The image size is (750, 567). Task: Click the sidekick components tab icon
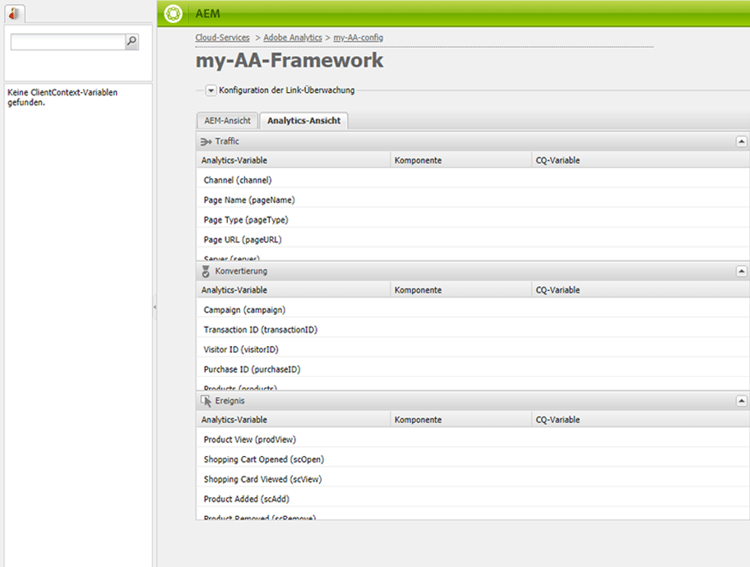(14, 13)
